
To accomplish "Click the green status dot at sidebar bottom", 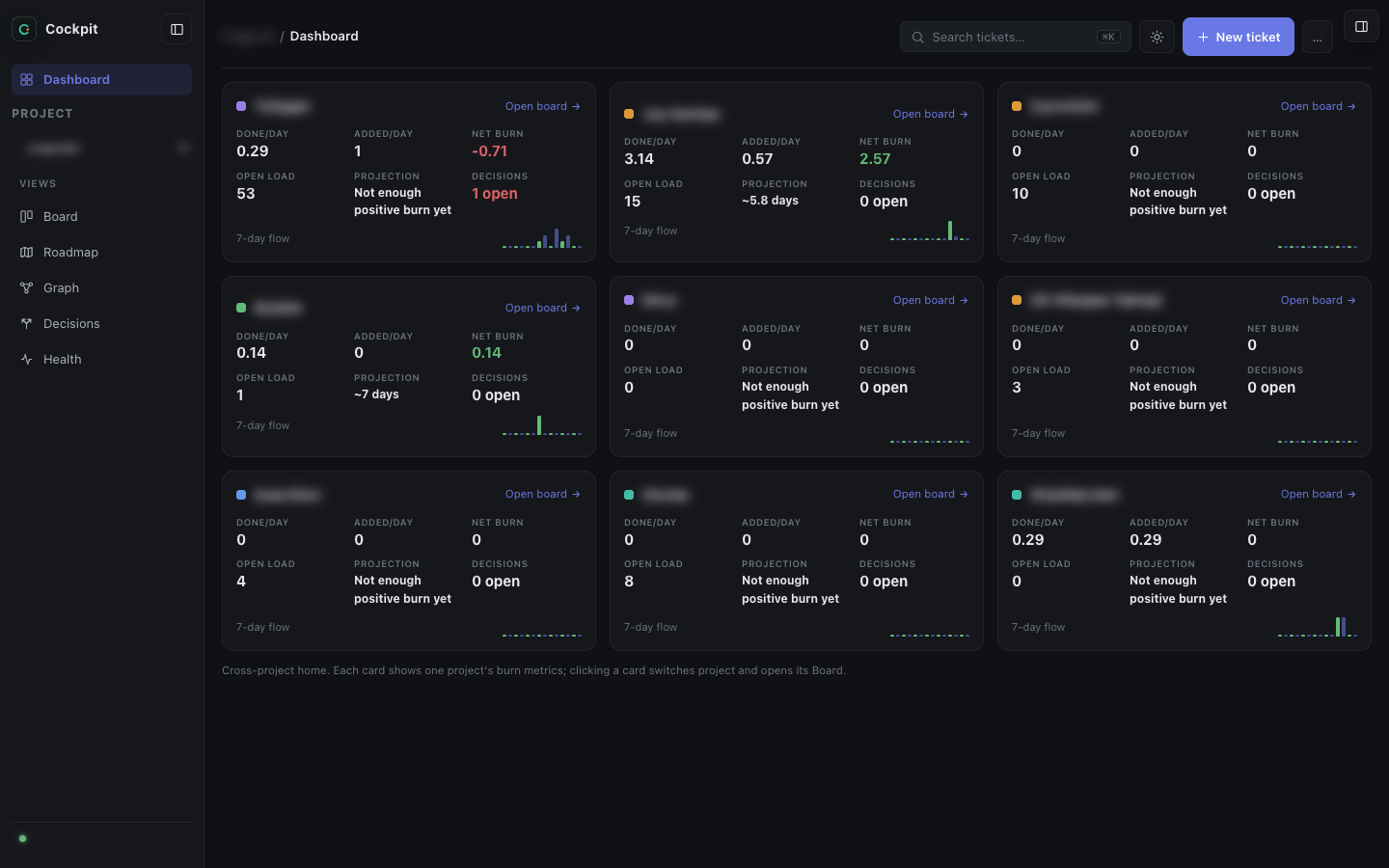I will click(22, 838).
